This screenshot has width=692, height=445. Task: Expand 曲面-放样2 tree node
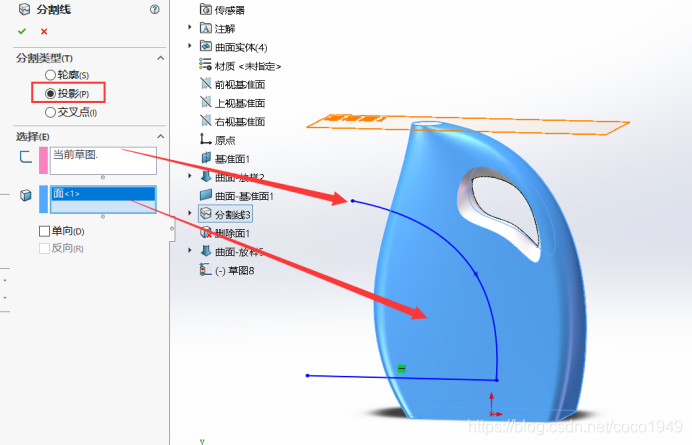click(190, 176)
